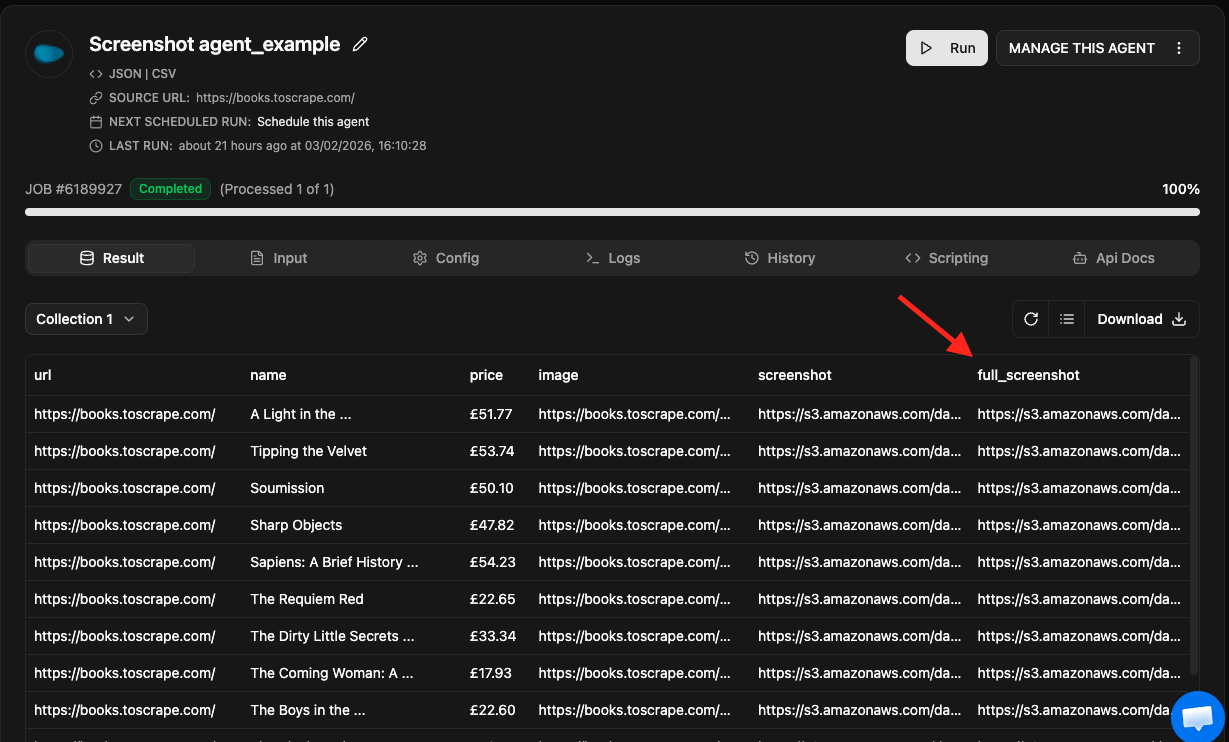Click the clock icon beside Last Run
Viewport: 1229px width, 742px height.
[x=96, y=146]
